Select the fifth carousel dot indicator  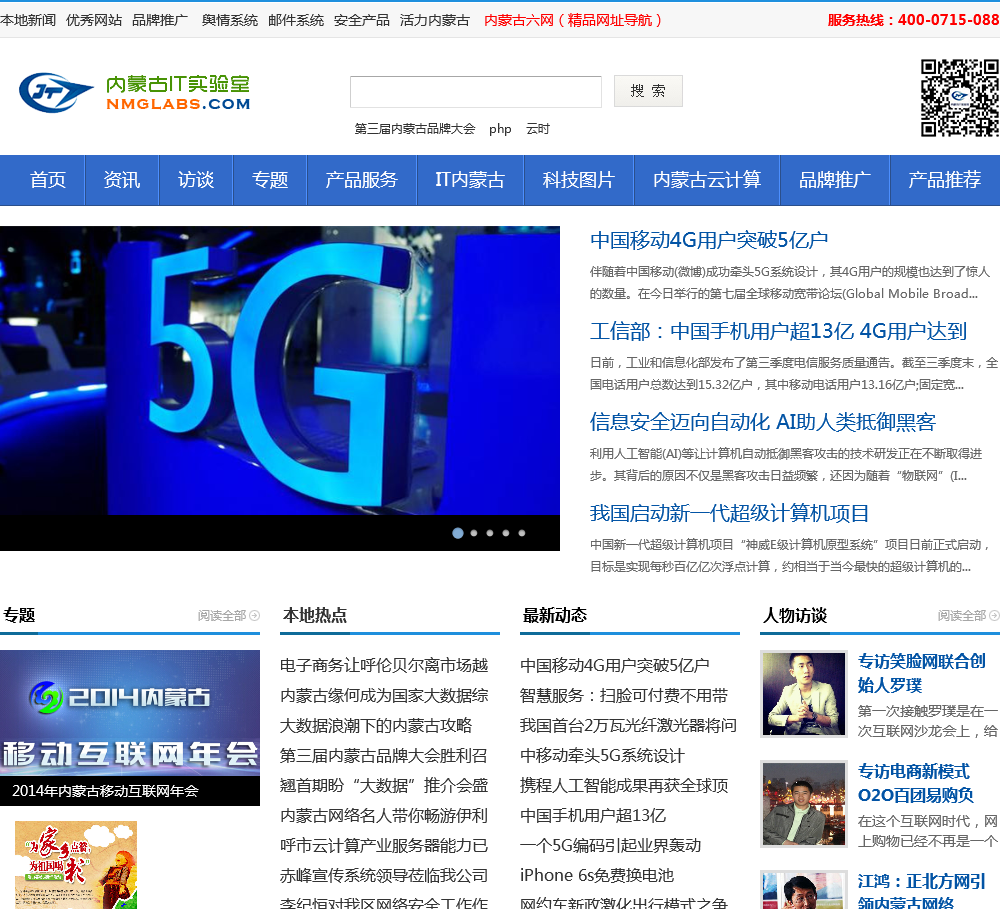click(x=522, y=533)
